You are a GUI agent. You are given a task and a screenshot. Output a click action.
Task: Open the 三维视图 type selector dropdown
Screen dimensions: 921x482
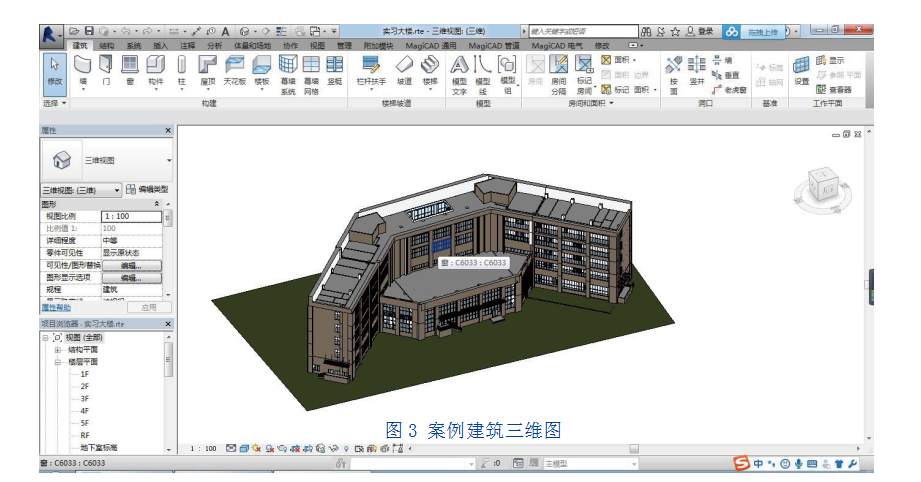point(169,160)
